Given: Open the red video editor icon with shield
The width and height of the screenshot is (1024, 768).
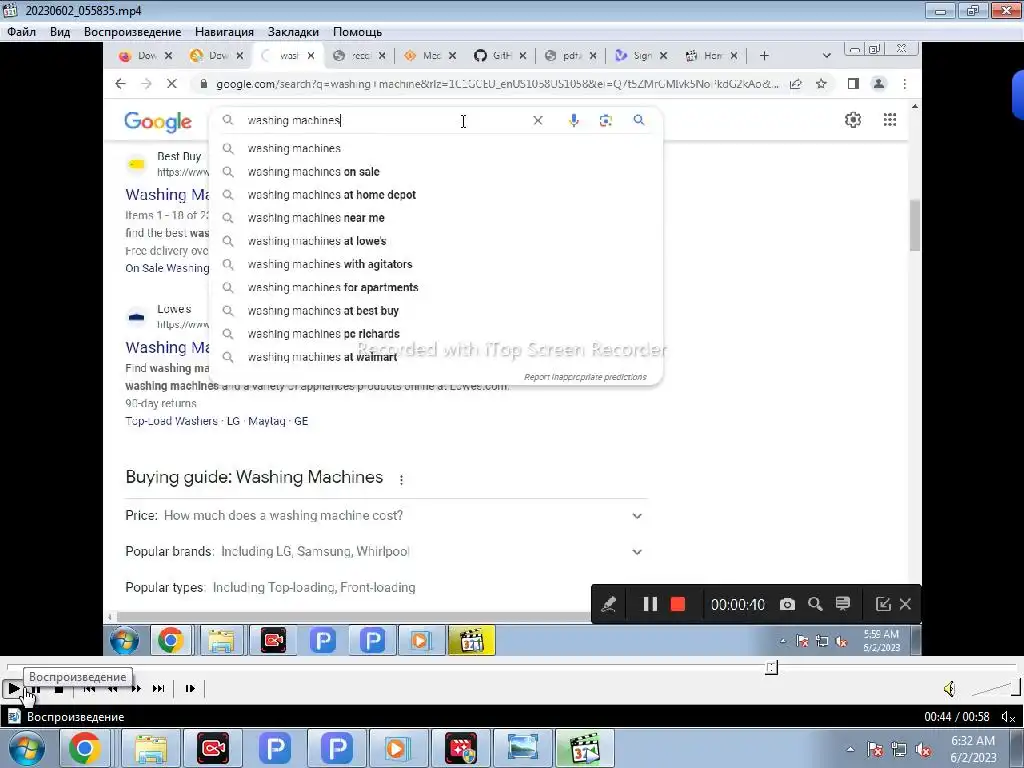Looking at the screenshot, I should click(x=460, y=748).
